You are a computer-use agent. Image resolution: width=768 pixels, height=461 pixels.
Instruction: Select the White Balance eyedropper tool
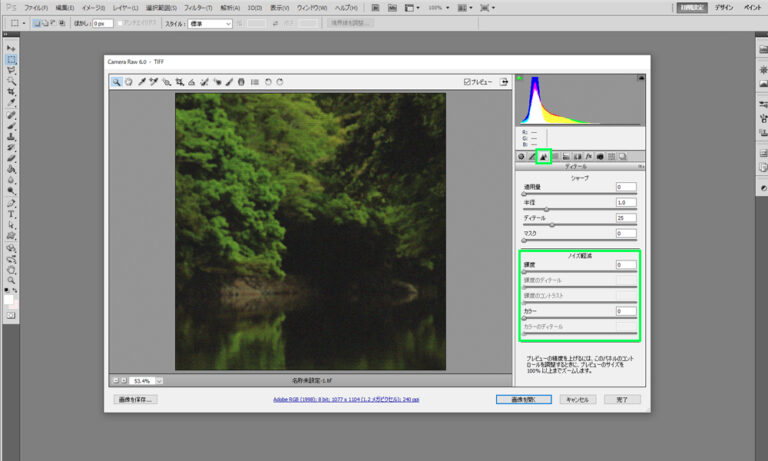(142, 82)
